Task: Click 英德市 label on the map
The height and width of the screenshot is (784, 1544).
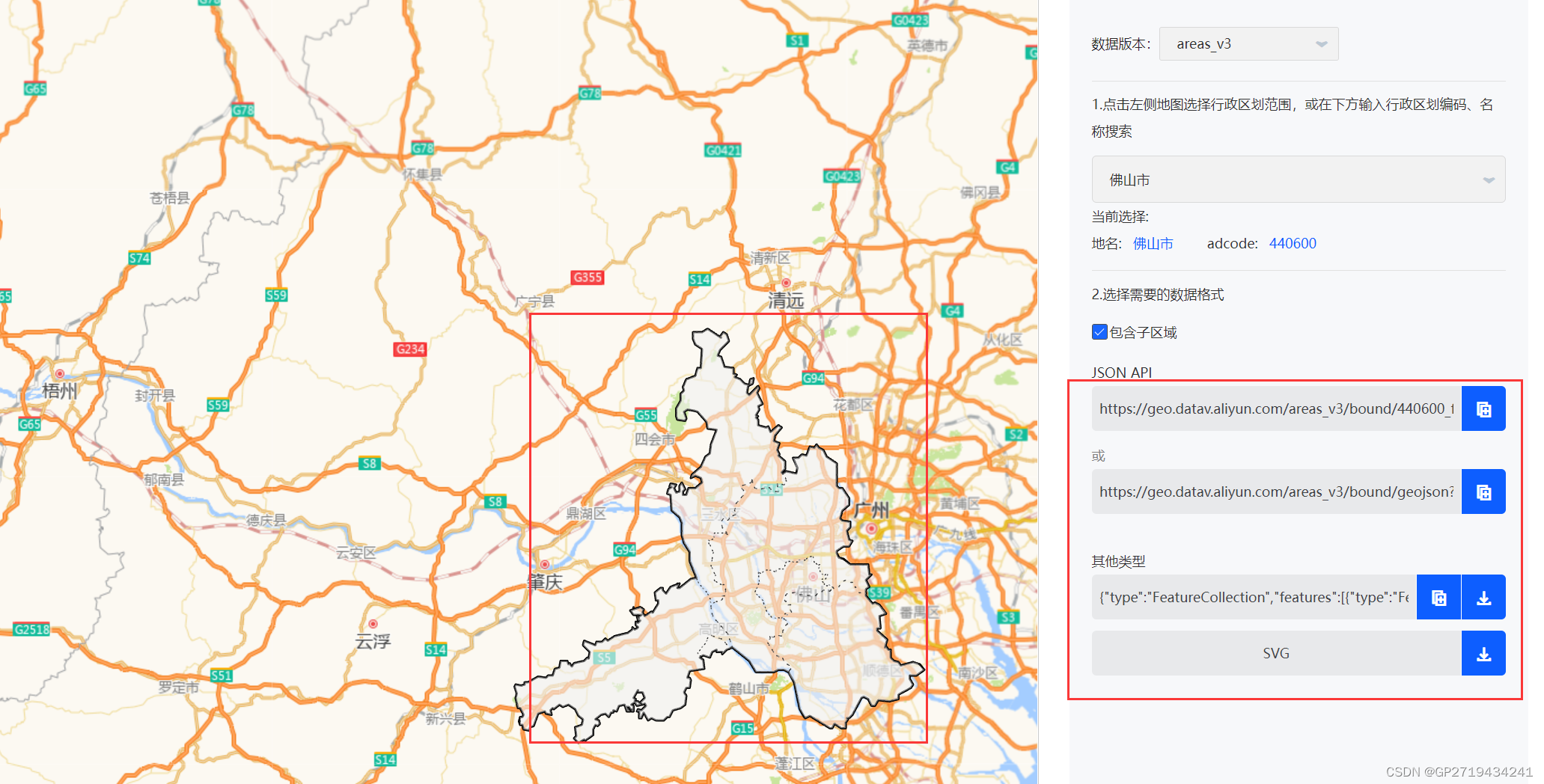Action: 927,46
